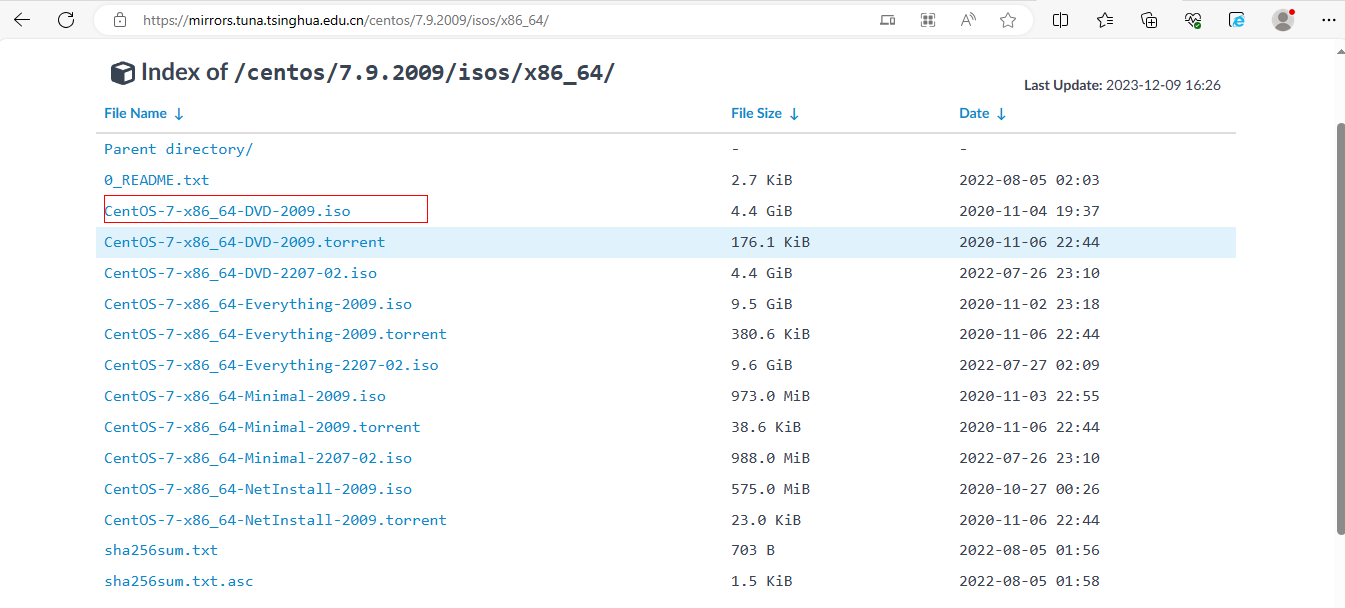Select the 973.0 MiB file size cell

[x=770, y=396]
